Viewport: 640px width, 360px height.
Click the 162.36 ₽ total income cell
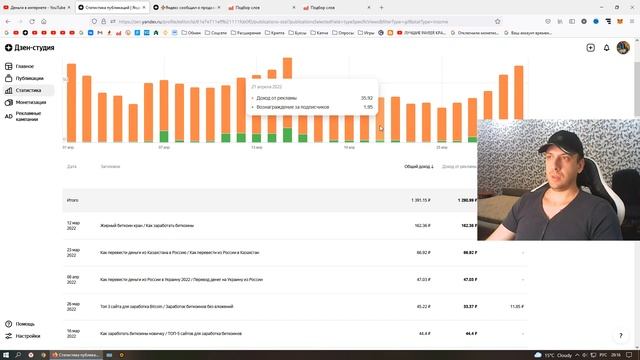point(422,225)
